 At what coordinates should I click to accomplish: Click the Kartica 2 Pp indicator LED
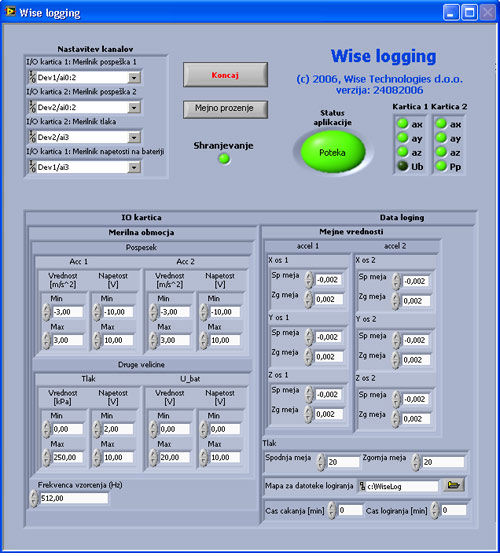(441, 166)
